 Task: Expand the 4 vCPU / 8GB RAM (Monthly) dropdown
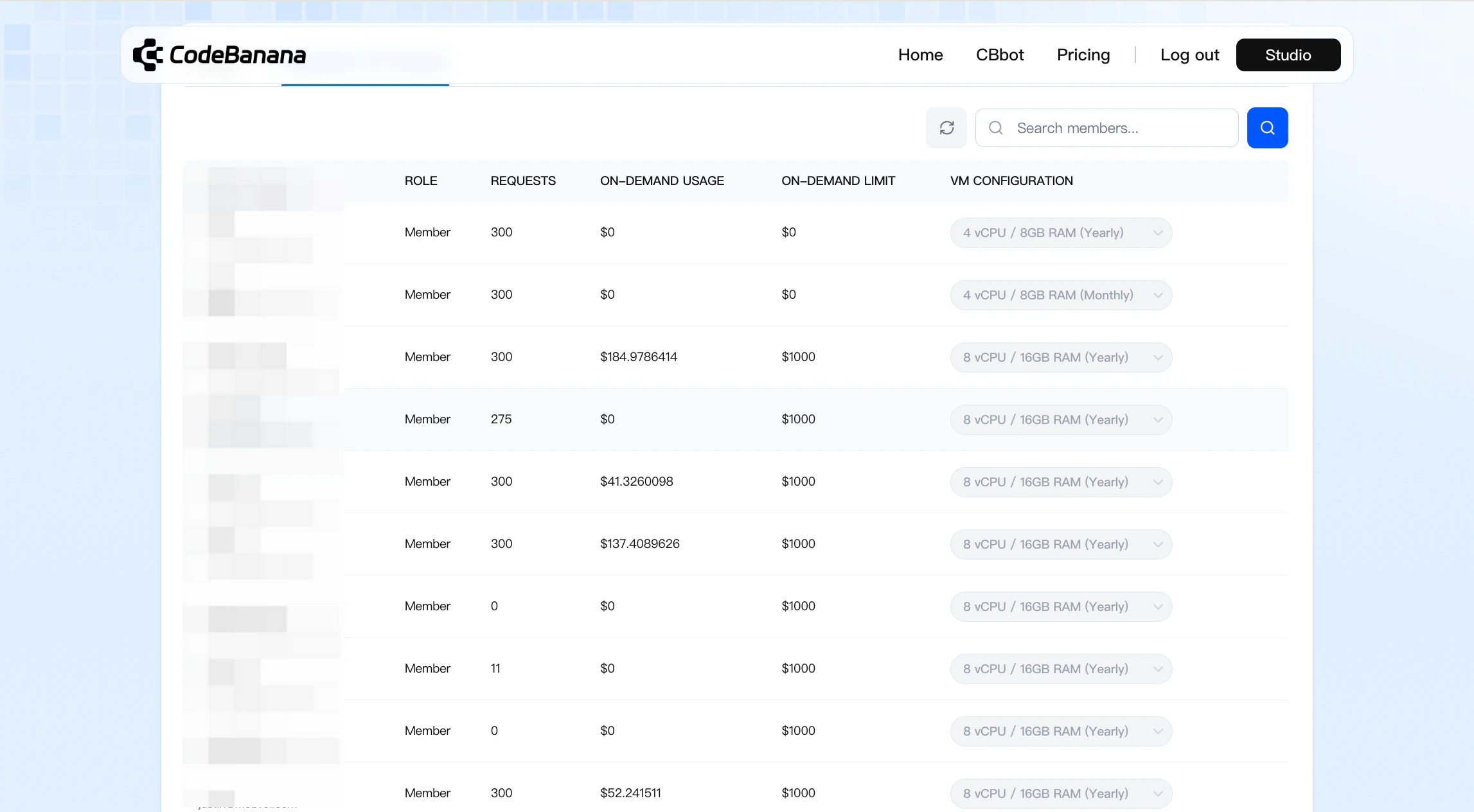pyautogui.click(x=1061, y=295)
